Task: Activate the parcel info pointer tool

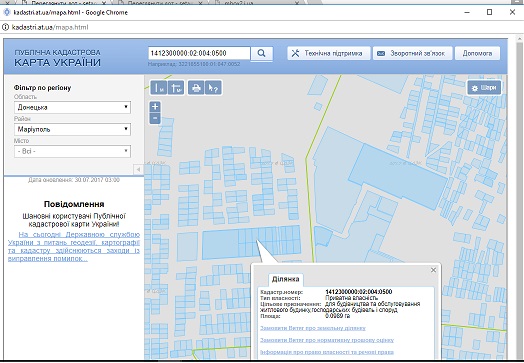Action: [x=213, y=88]
